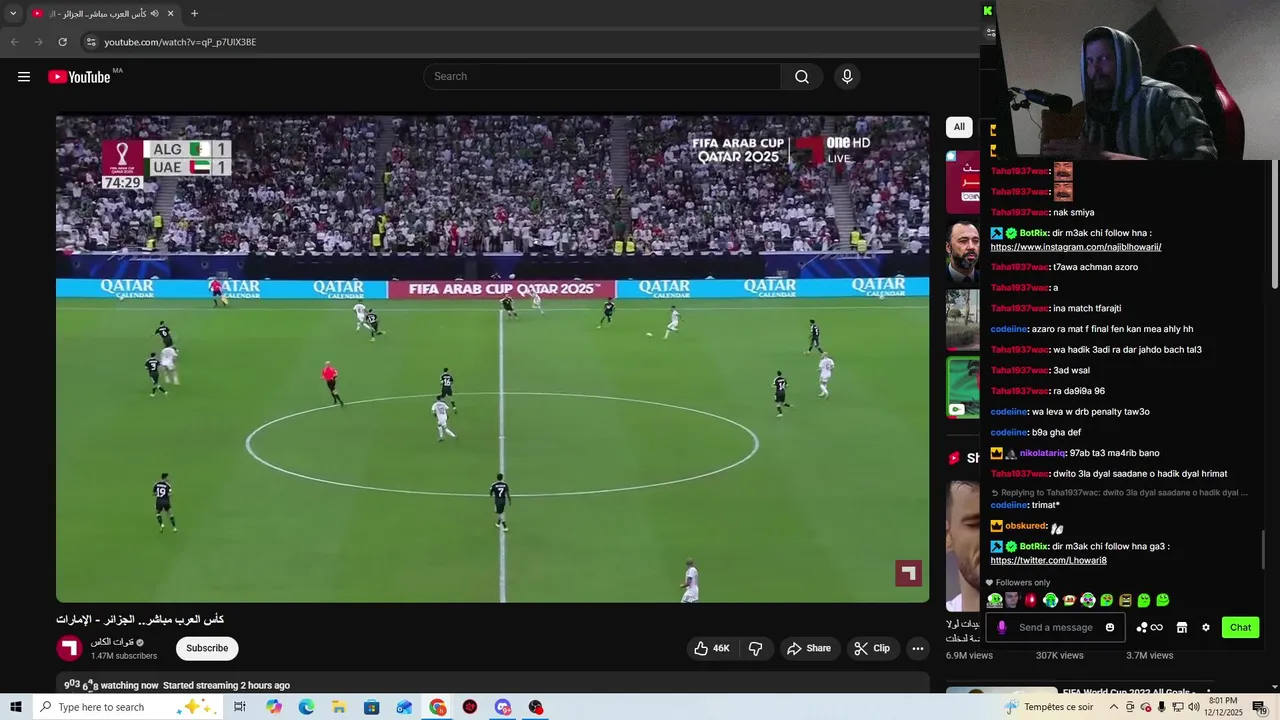Click the taskbar Type here to search box
The image size is (1280, 720).
(x=130, y=707)
